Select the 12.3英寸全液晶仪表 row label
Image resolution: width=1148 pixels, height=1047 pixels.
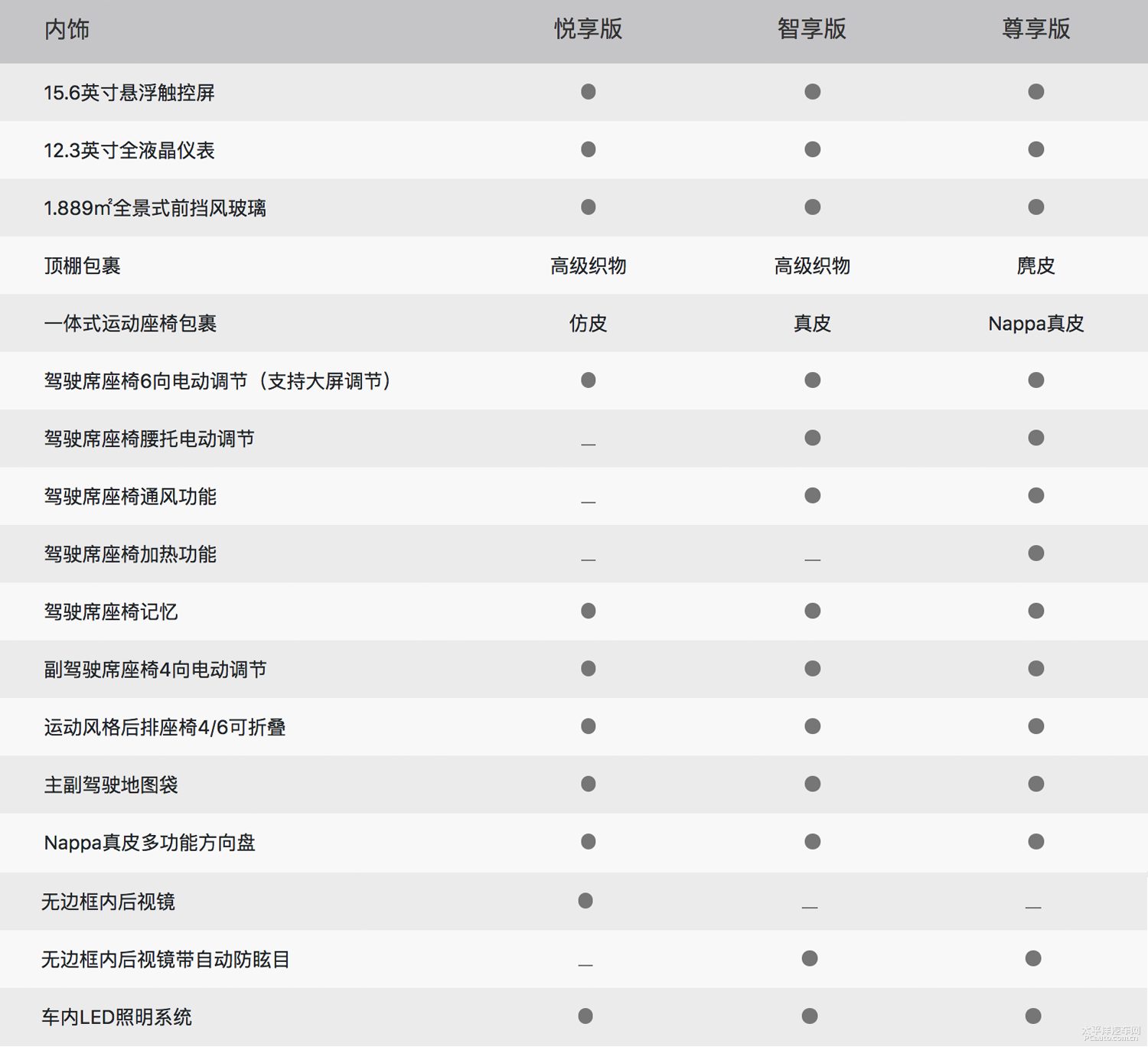129,151
